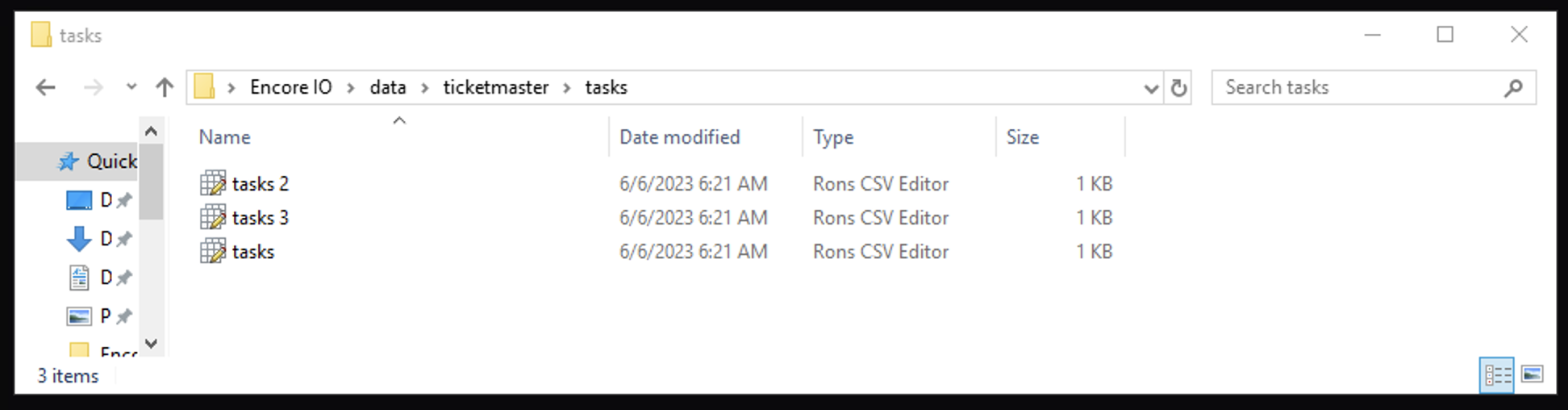Go to data folder breadcrumb

point(387,87)
